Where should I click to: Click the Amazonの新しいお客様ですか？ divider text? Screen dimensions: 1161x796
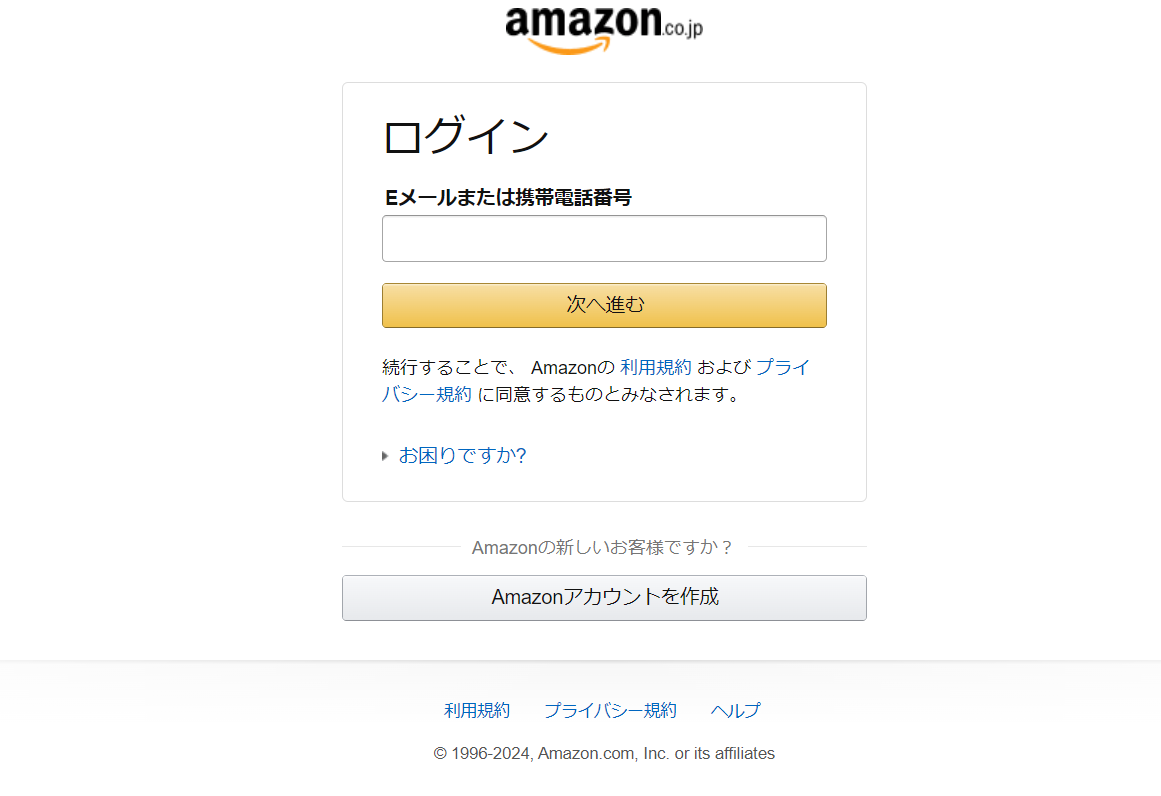[603, 547]
